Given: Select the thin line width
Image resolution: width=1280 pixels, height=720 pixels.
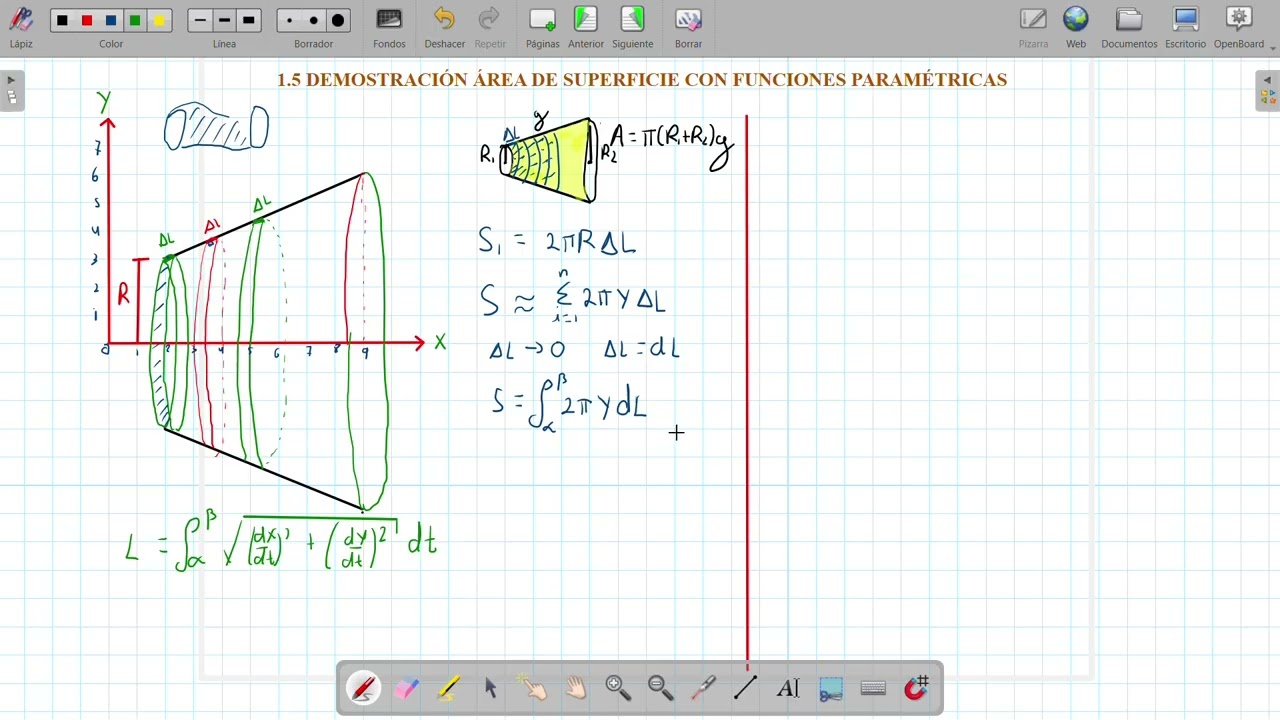Looking at the screenshot, I should (x=200, y=20).
